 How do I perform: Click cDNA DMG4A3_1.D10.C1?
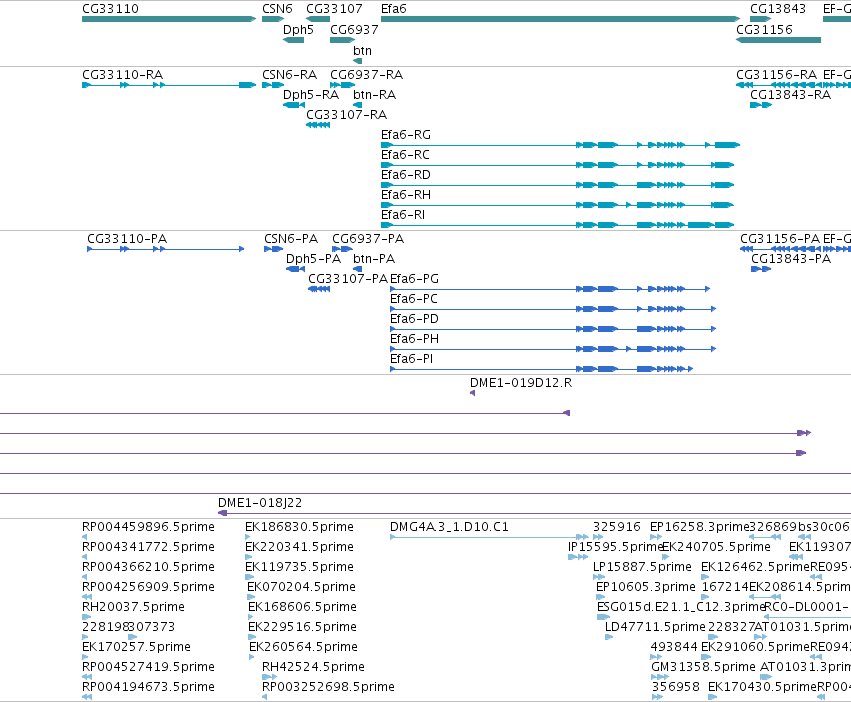coord(489,537)
